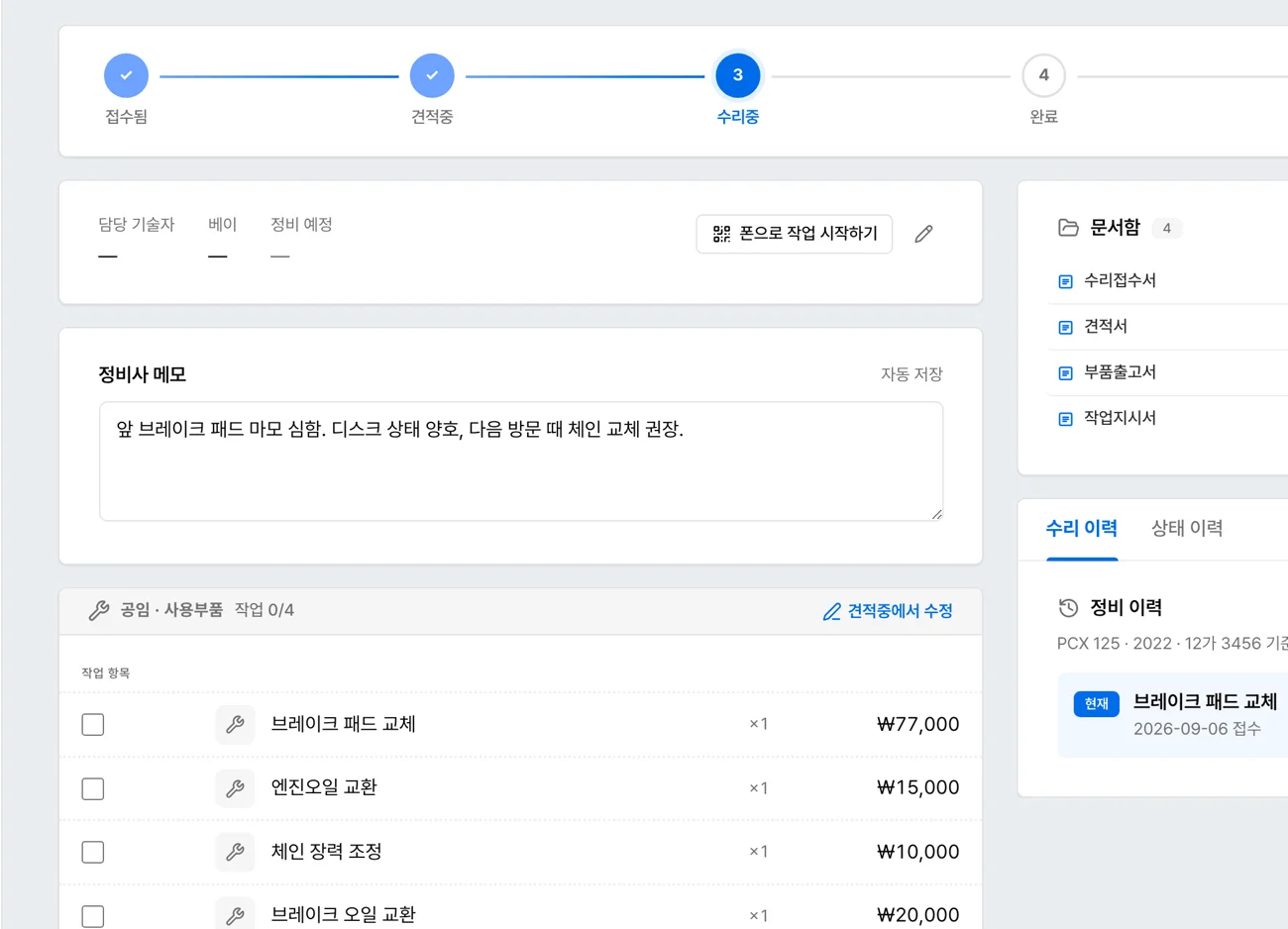Viewport: 1288px width, 929px height.
Task: Click the 견적중 step checkmark circle
Action: (x=432, y=75)
